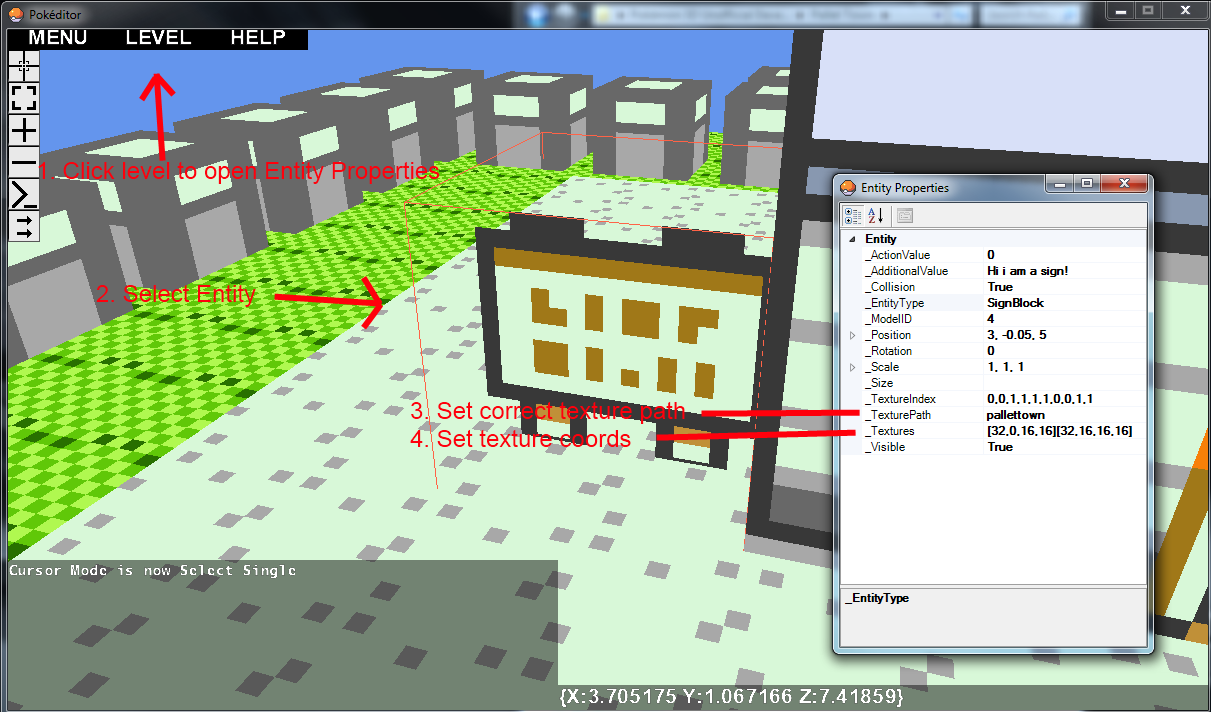Select the _Visible True value
The width and height of the screenshot is (1211, 712).
pos(1000,447)
